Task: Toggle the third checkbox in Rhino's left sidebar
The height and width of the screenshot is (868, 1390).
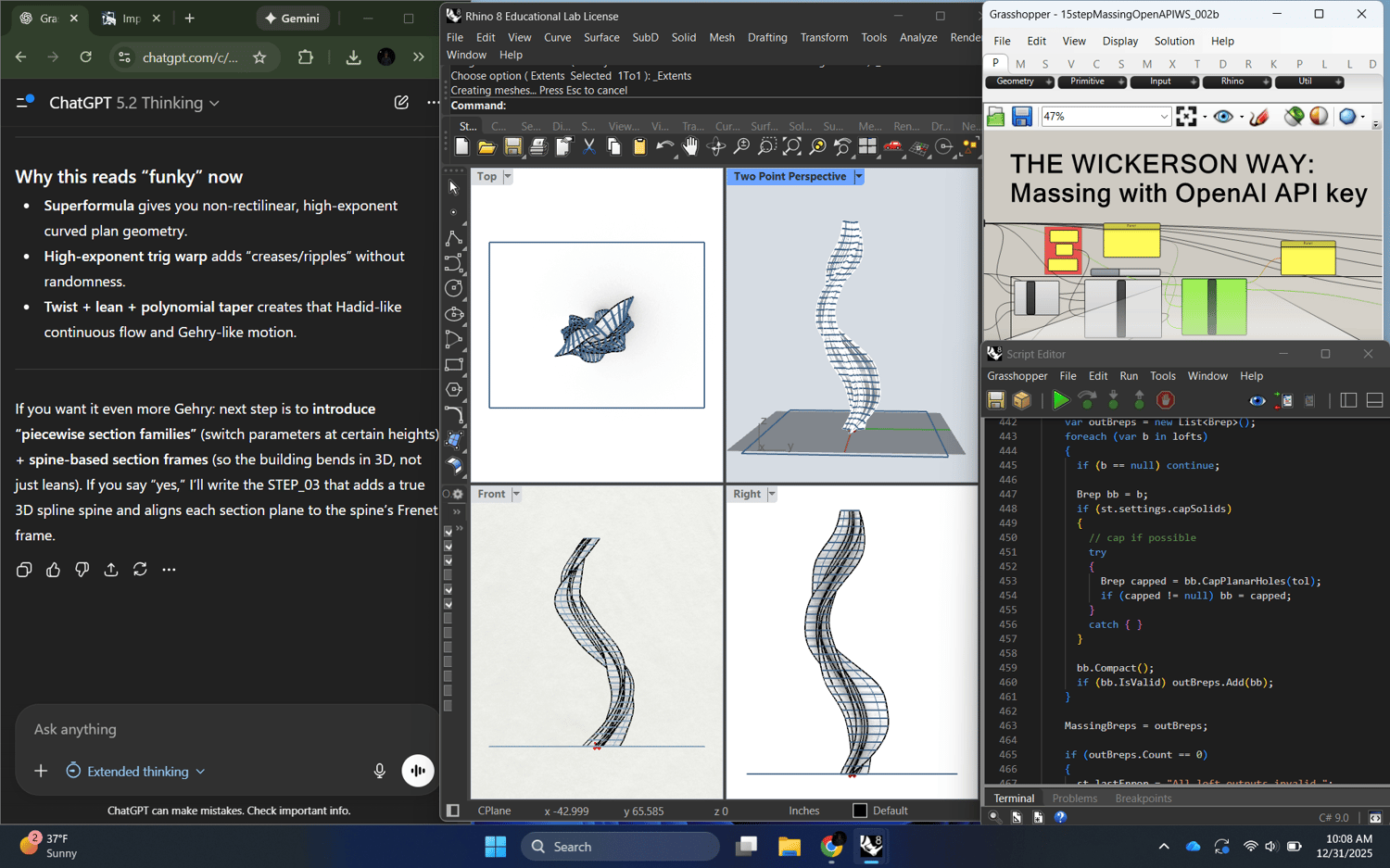Action: 449,560
